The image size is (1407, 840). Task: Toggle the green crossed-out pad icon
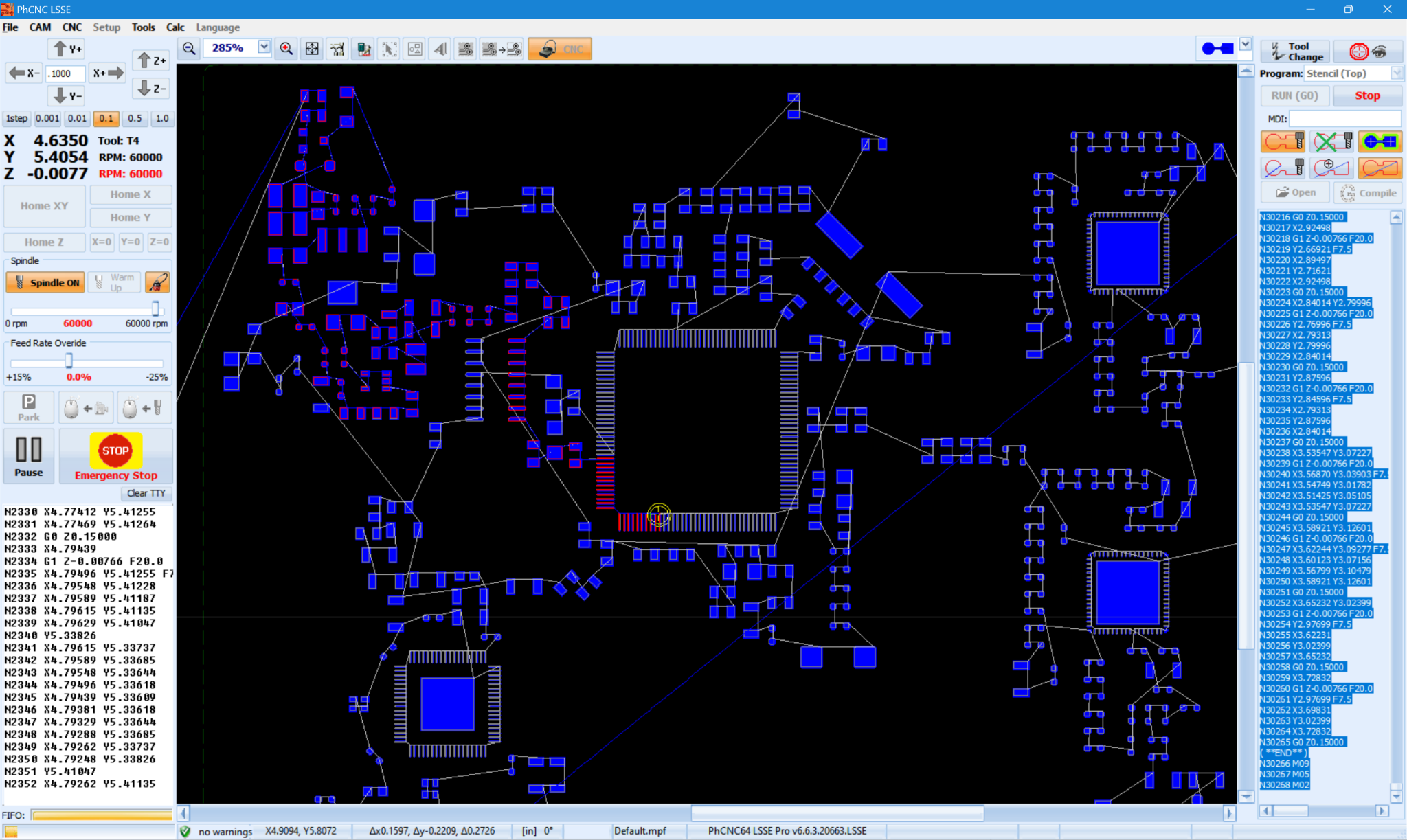coord(1331,141)
